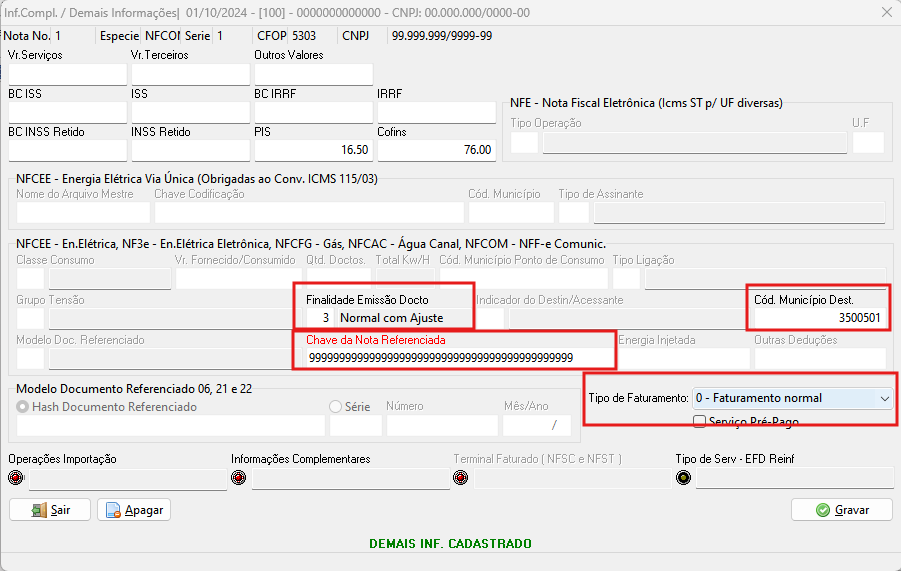Click the Vr.Serviços input field
This screenshot has width=901, height=571.
point(68,74)
